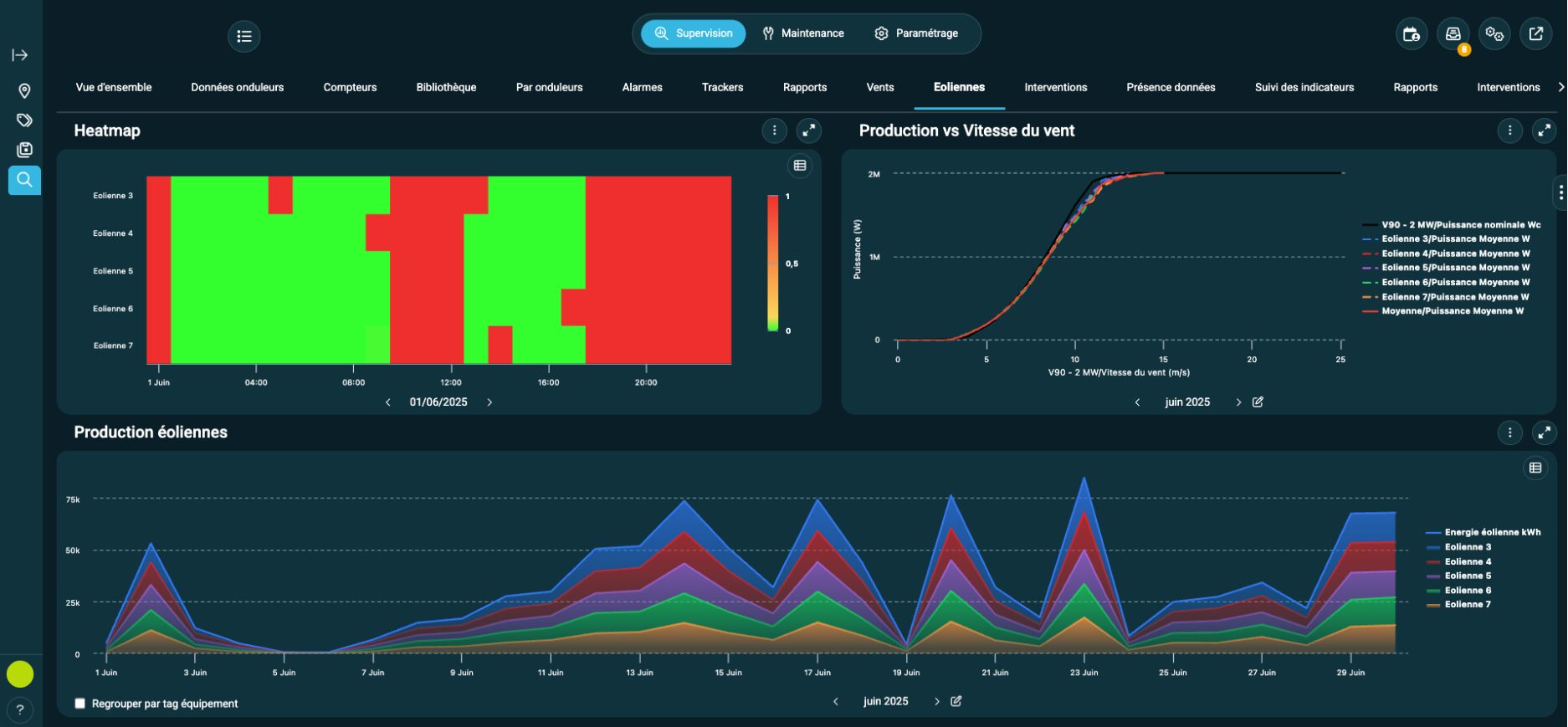Expand the collapsed left sidebar
Image resolution: width=1568 pixels, height=727 pixels.
pyautogui.click(x=20, y=55)
